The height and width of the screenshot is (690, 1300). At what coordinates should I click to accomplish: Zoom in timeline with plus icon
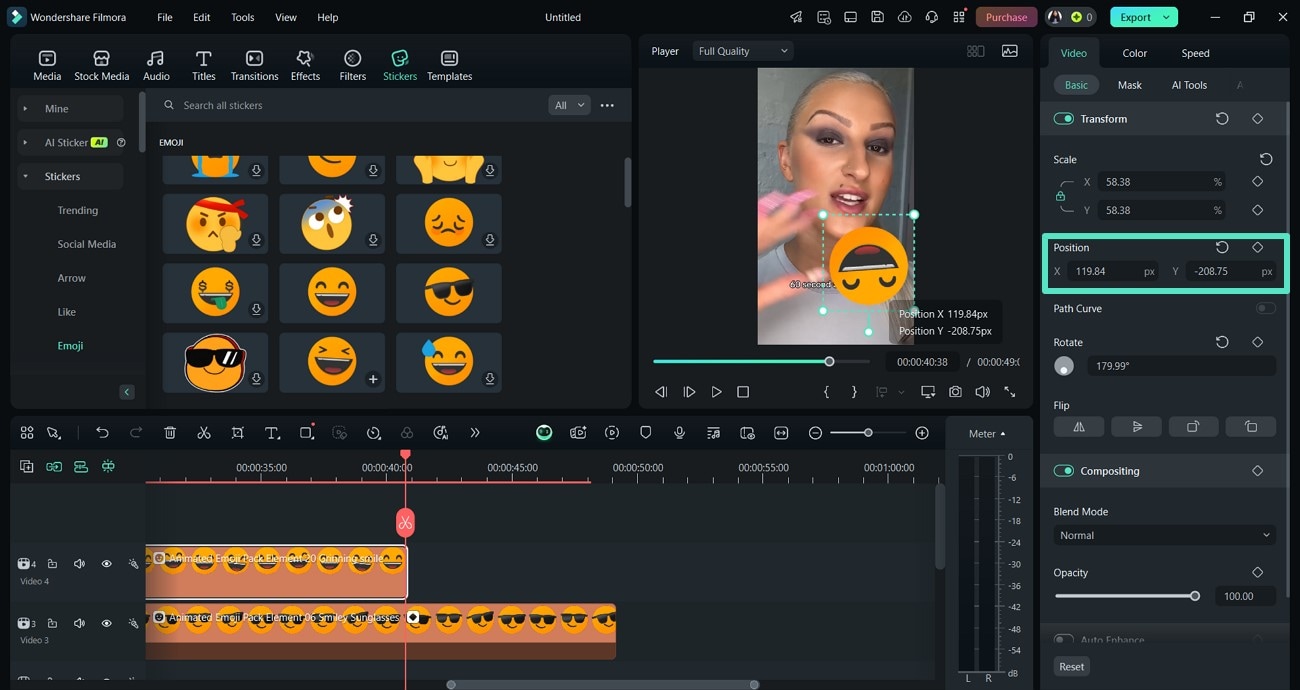922,433
